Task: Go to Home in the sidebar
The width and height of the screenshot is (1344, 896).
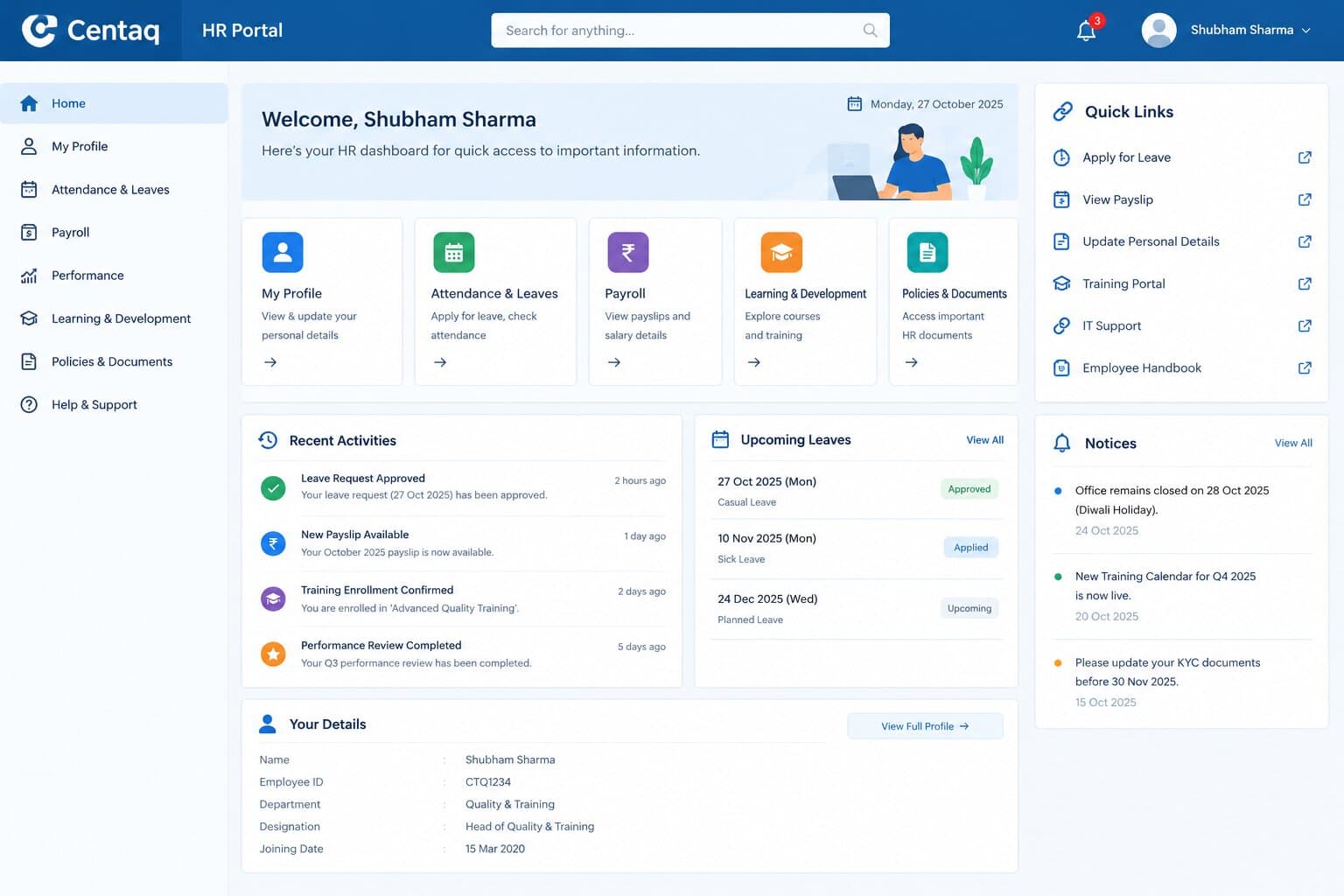Action: coord(114,103)
